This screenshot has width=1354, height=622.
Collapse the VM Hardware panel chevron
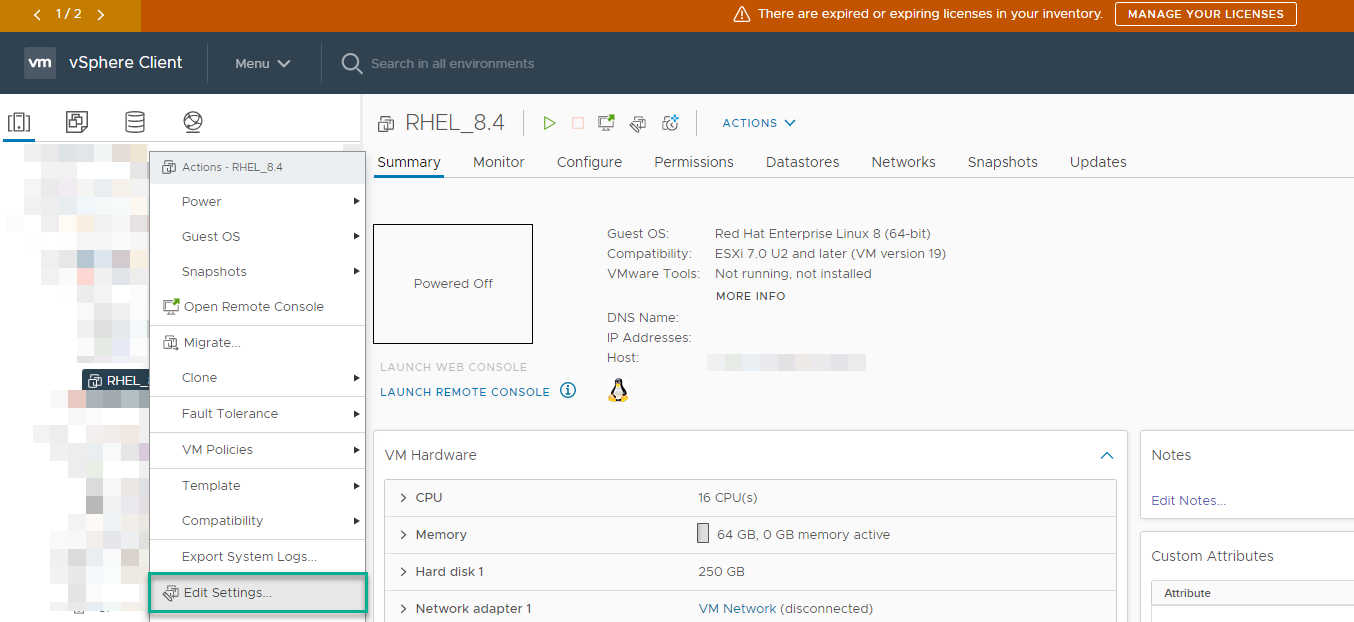pos(1107,455)
